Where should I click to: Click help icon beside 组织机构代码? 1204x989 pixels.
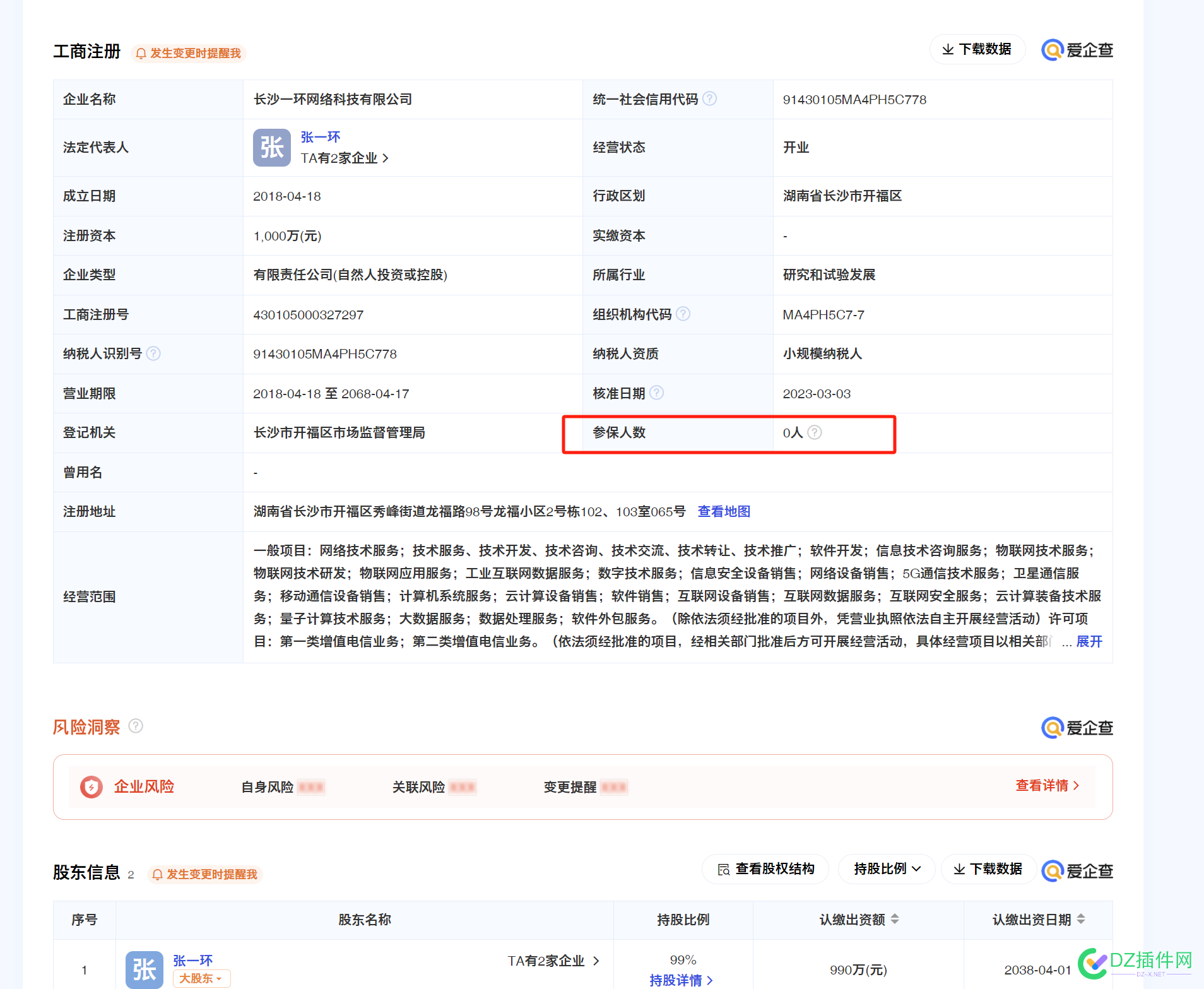683,314
